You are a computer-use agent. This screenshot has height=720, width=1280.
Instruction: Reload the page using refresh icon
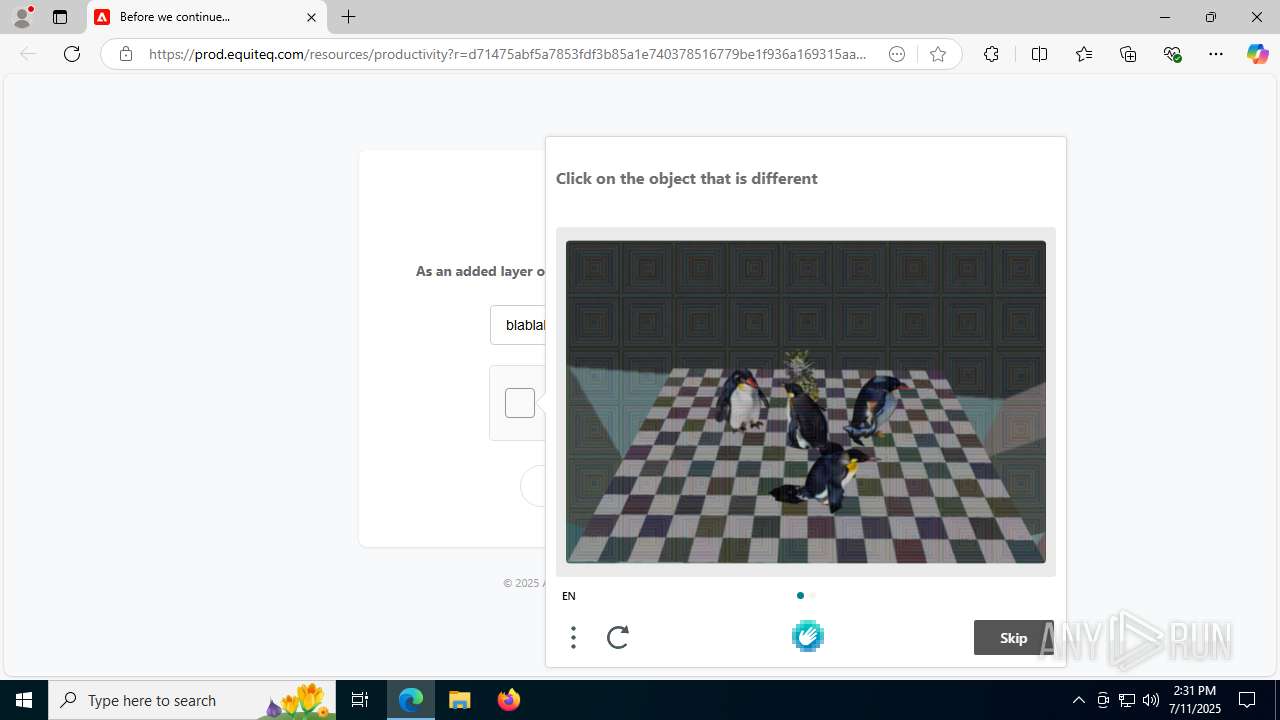pyautogui.click(x=72, y=54)
